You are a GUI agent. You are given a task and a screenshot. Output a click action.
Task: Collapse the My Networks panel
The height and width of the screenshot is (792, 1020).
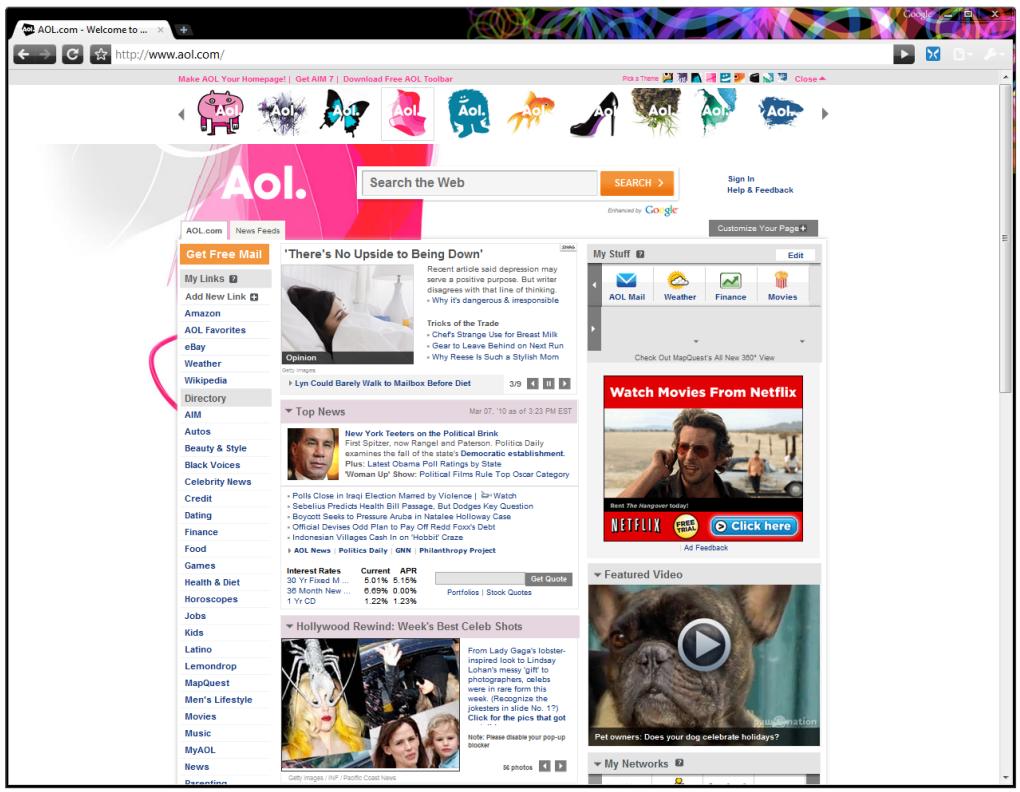[x=597, y=764]
